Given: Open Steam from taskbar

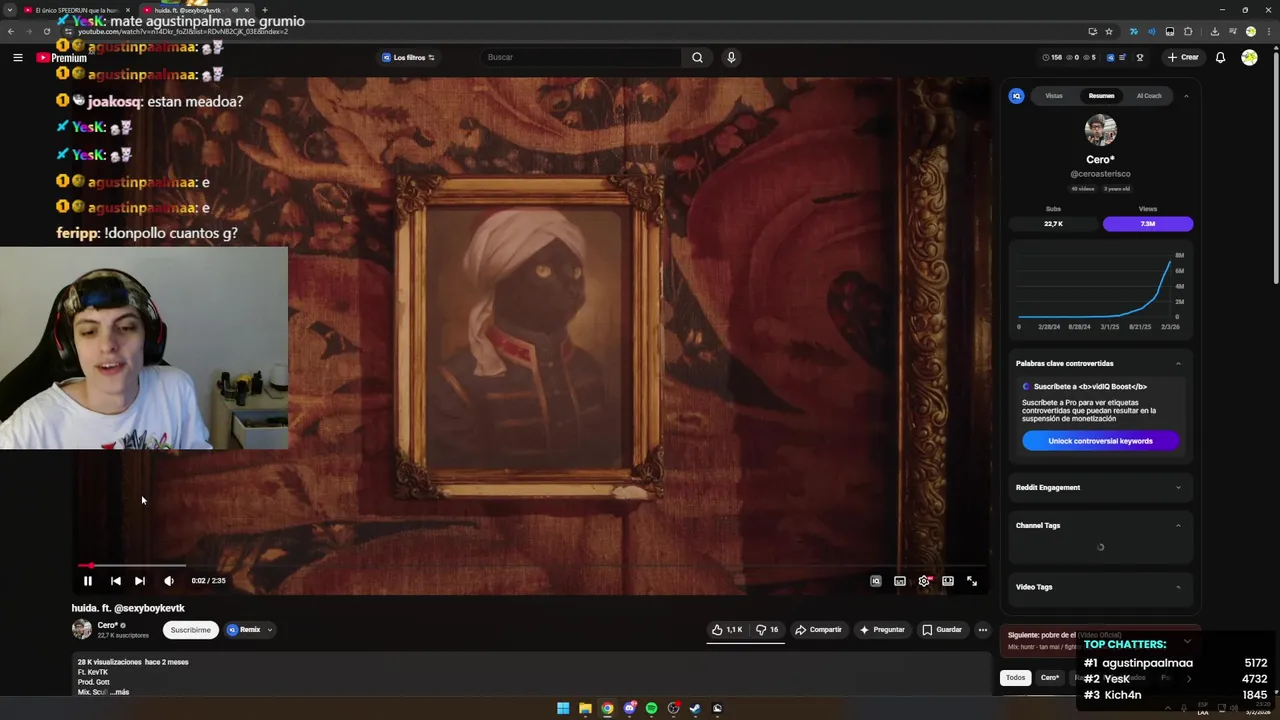Looking at the screenshot, I should point(695,708).
